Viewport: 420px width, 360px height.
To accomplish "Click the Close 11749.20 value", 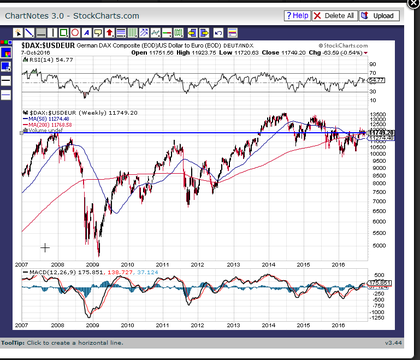I will tap(283, 53).
